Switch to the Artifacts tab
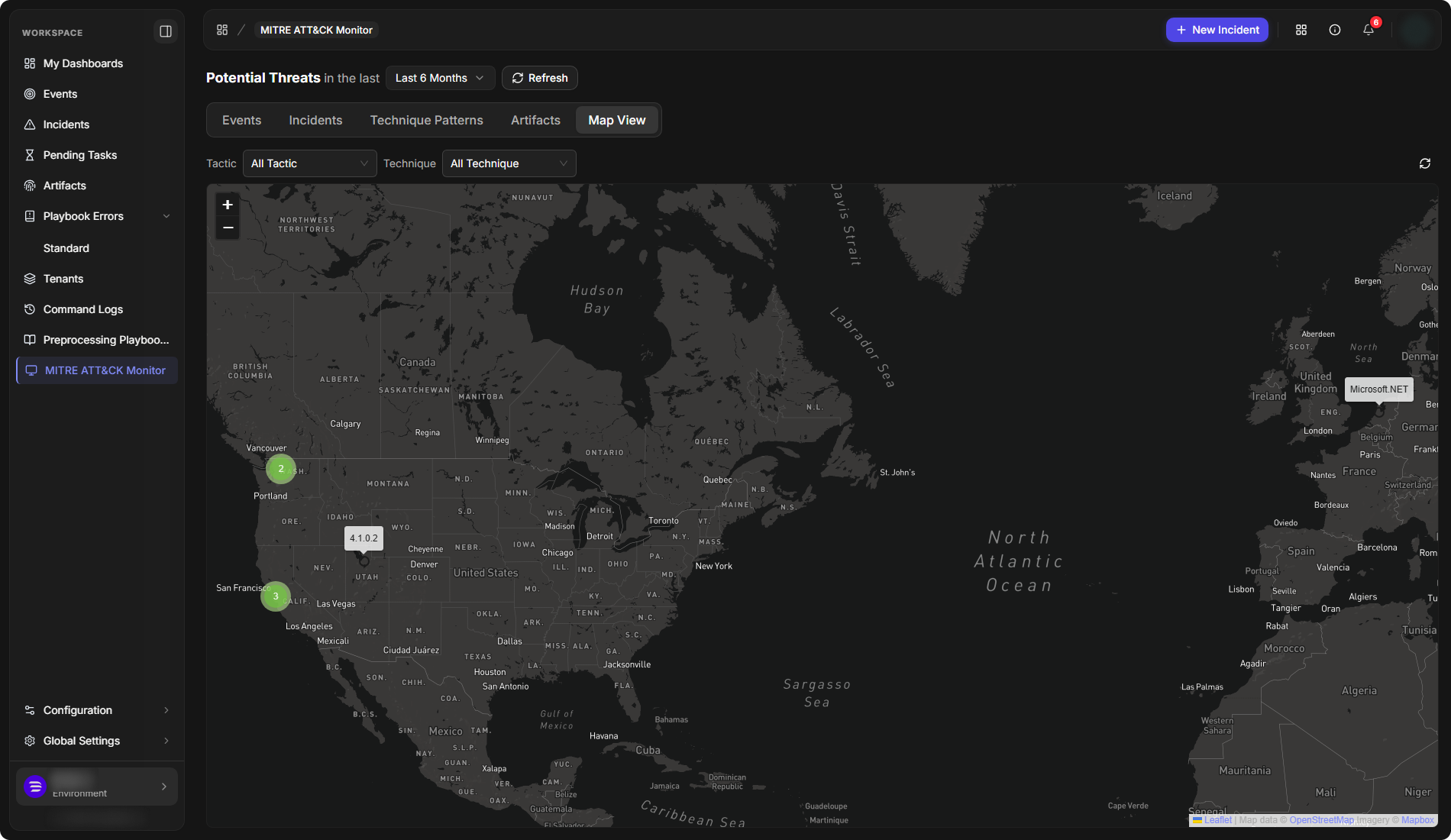This screenshot has height=840, width=1451. pos(535,120)
